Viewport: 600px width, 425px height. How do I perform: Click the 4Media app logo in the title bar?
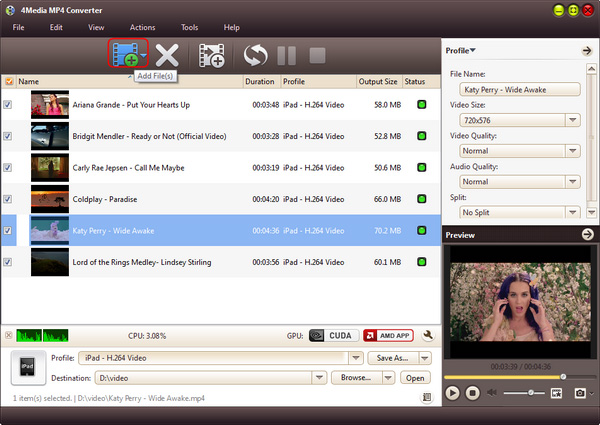coord(10,10)
